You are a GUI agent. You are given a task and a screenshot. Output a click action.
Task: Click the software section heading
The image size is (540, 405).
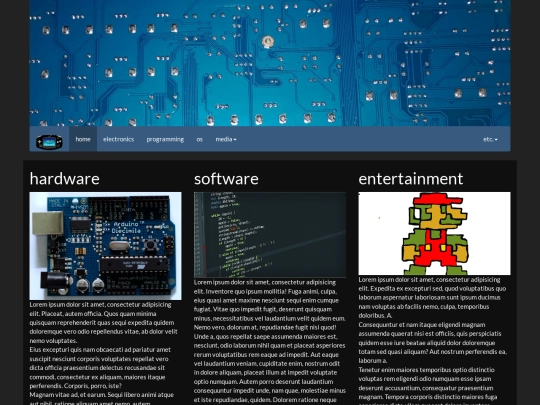pos(226,179)
